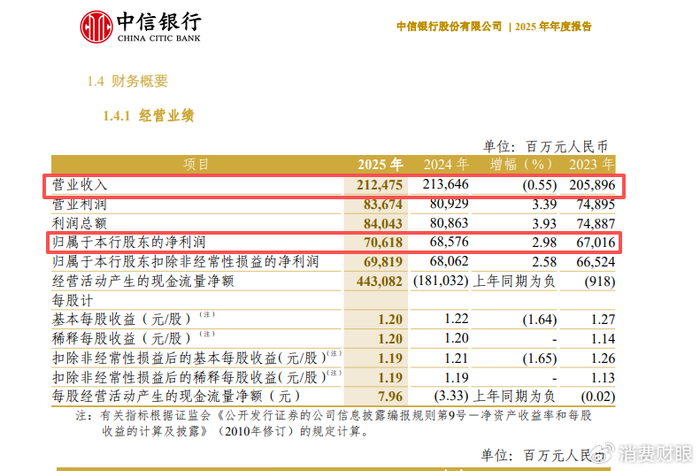The height and width of the screenshot is (471, 700).
Task: Click the 基本每股收益 2023 value 1.27
Action: [x=603, y=319]
